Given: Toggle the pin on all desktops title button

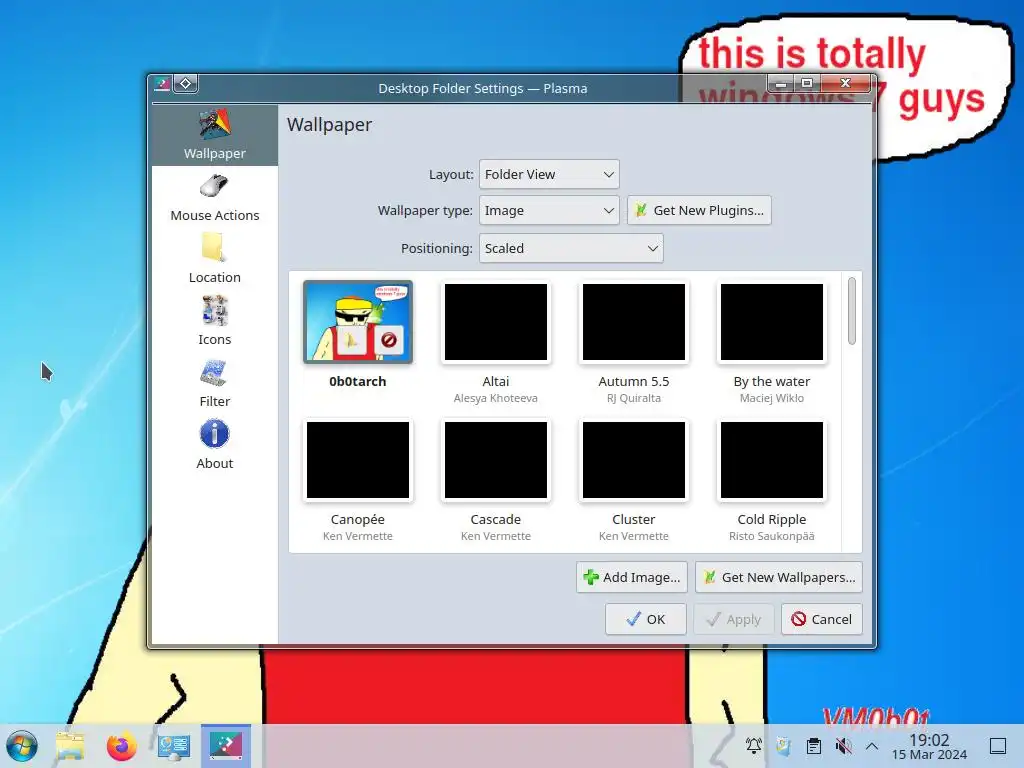Looking at the screenshot, I should (x=185, y=84).
